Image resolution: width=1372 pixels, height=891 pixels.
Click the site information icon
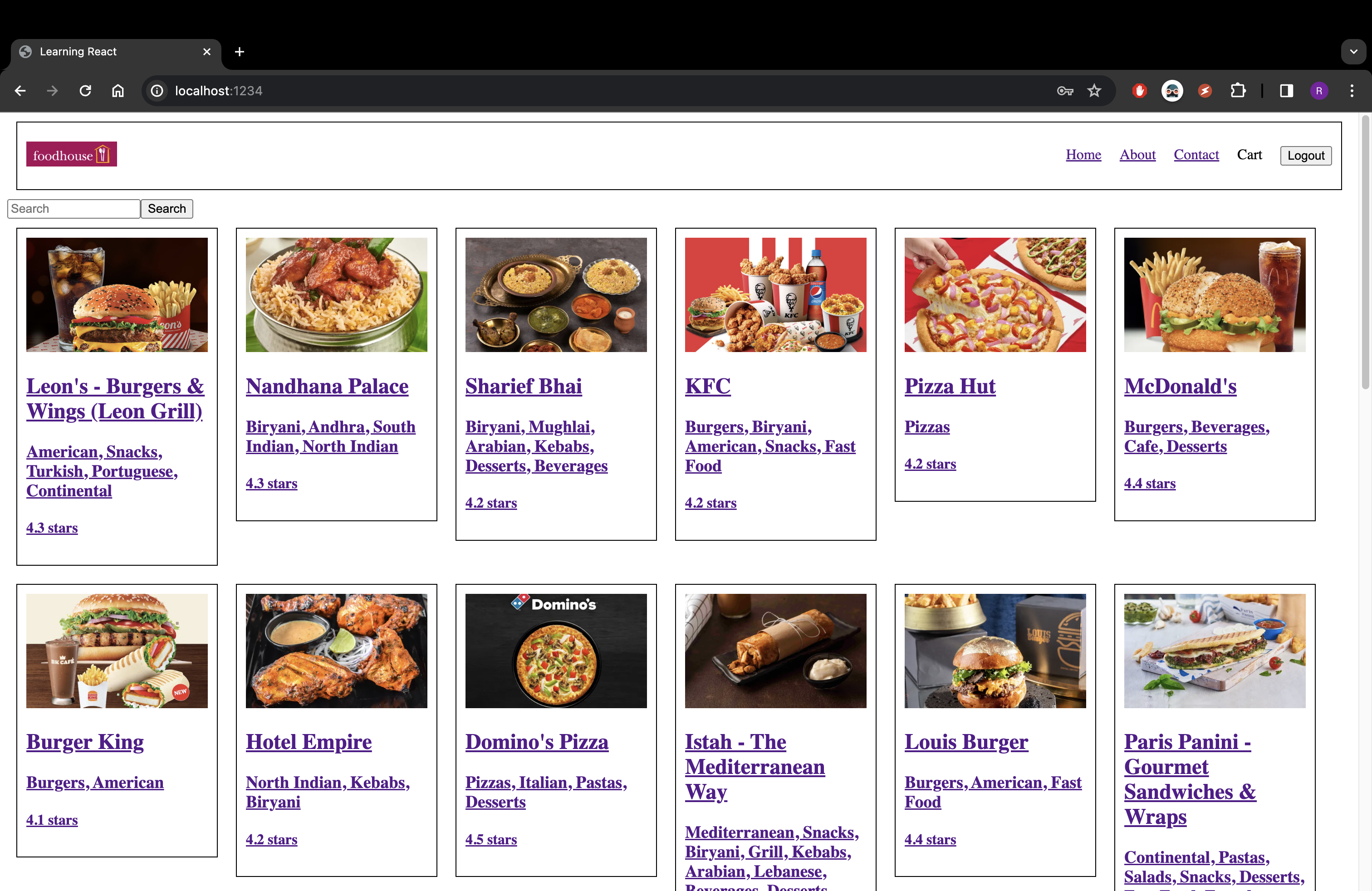tap(157, 91)
